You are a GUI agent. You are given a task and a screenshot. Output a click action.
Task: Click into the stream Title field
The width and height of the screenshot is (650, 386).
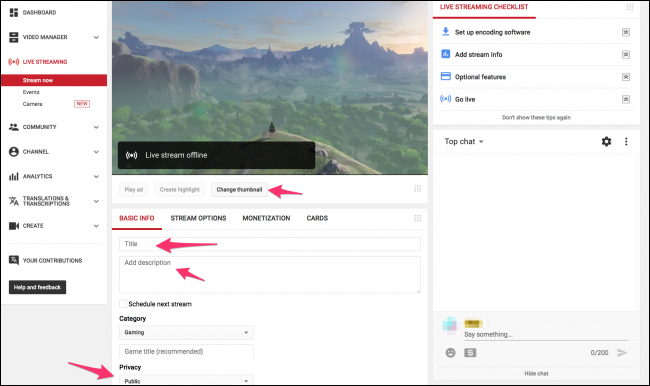[269, 244]
